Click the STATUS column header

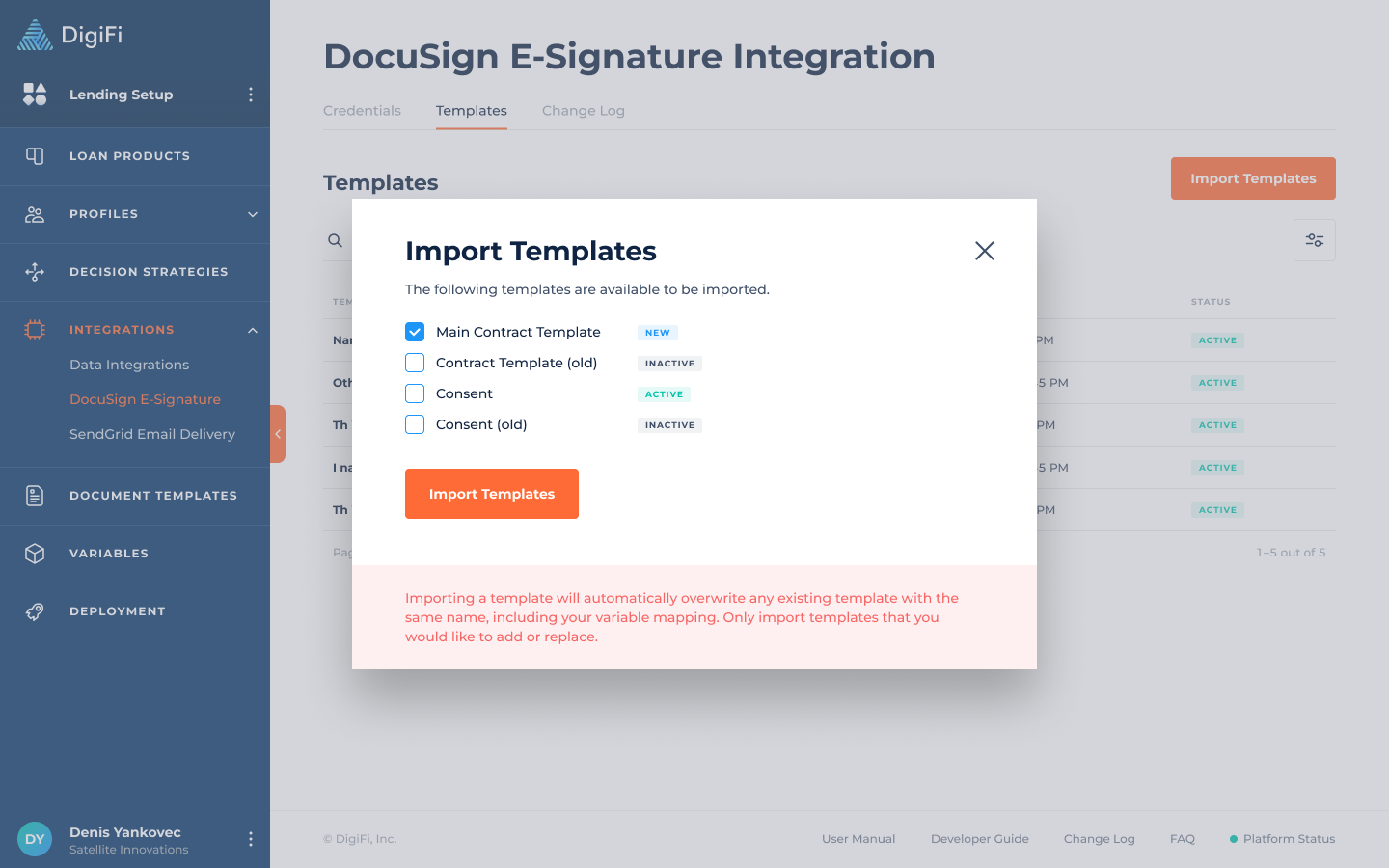pos(1211,302)
